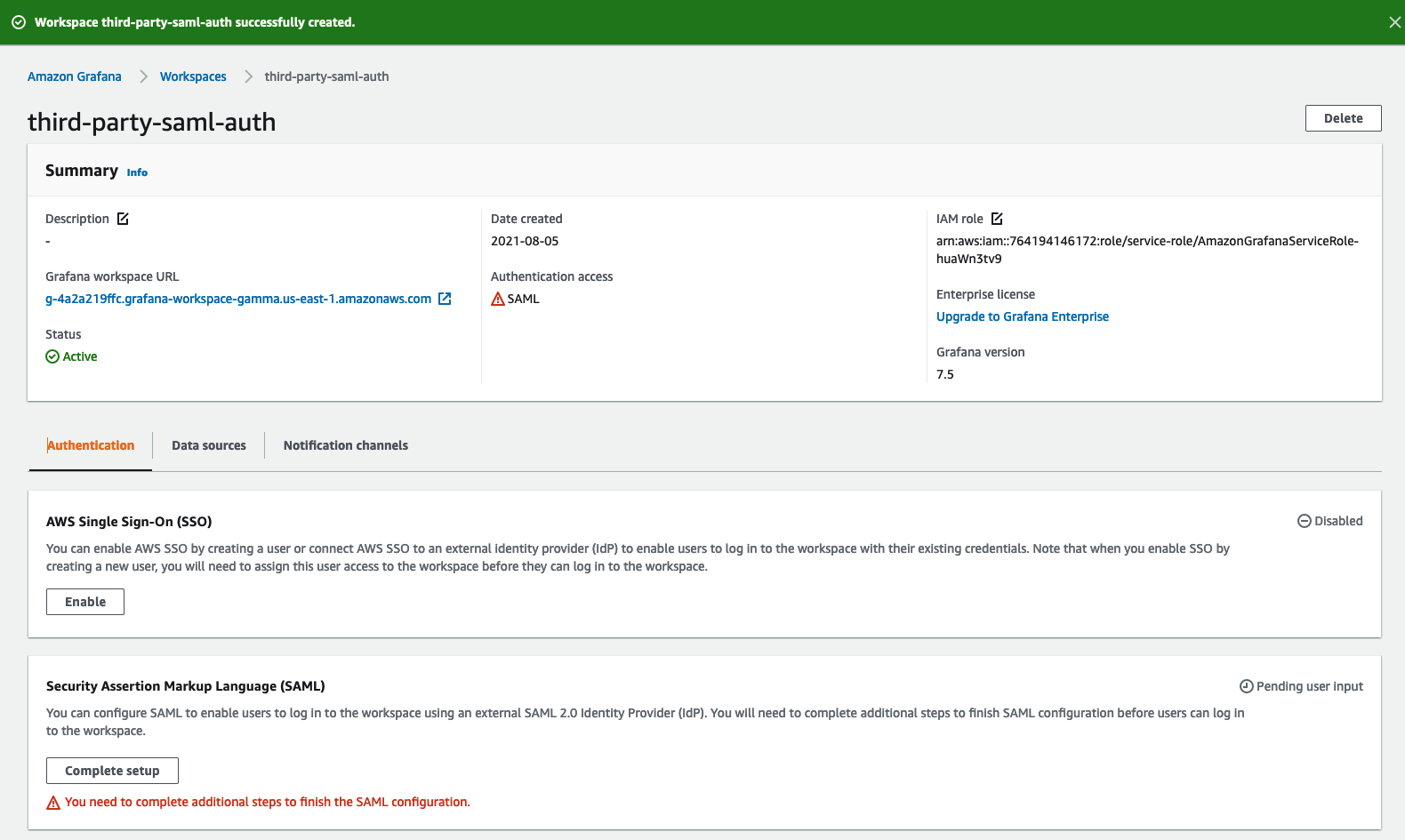The image size is (1405, 840).
Task: Delete the third-party-saml-auth workspace
Action: (1343, 118)
